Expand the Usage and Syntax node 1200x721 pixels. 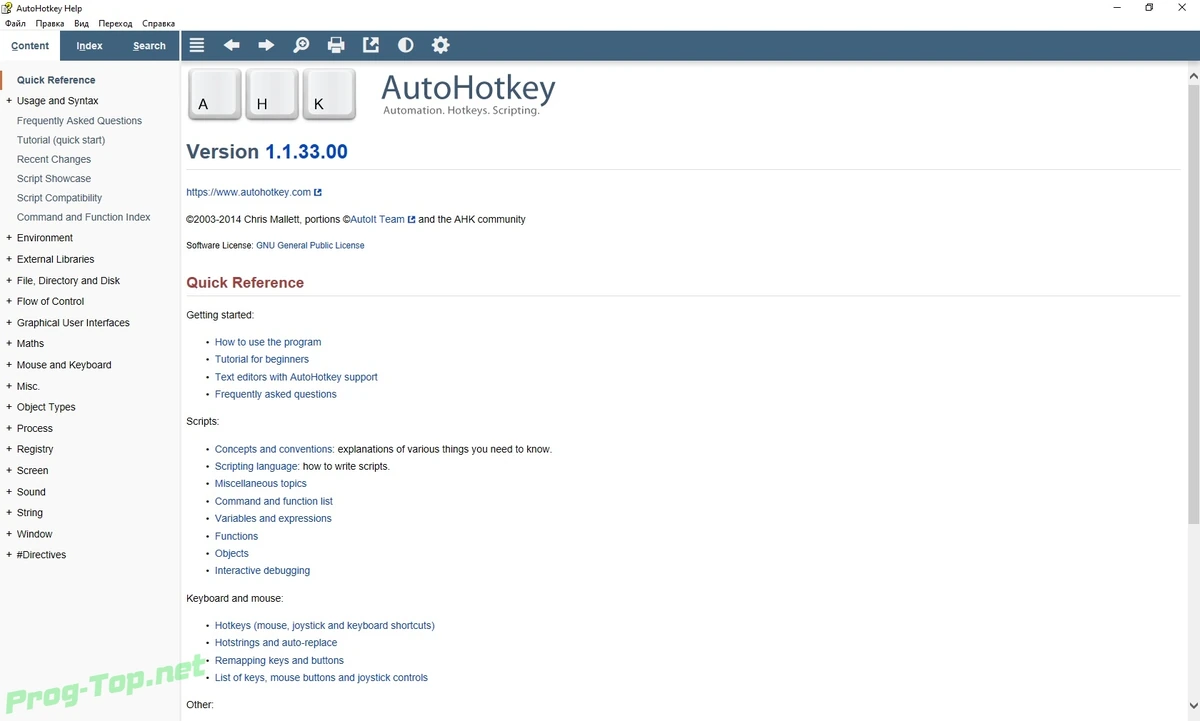coord(9,101)
